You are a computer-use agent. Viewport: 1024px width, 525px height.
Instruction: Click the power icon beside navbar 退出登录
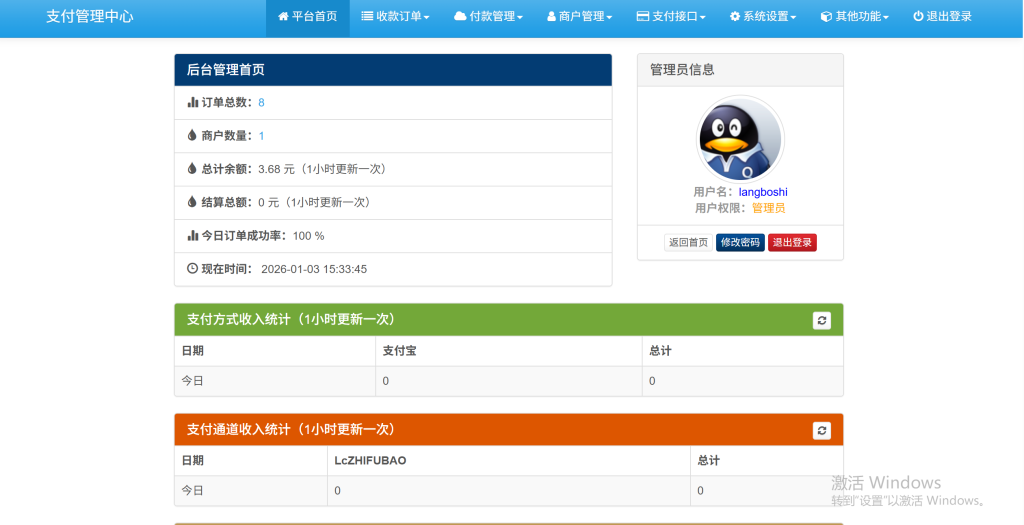918,17
